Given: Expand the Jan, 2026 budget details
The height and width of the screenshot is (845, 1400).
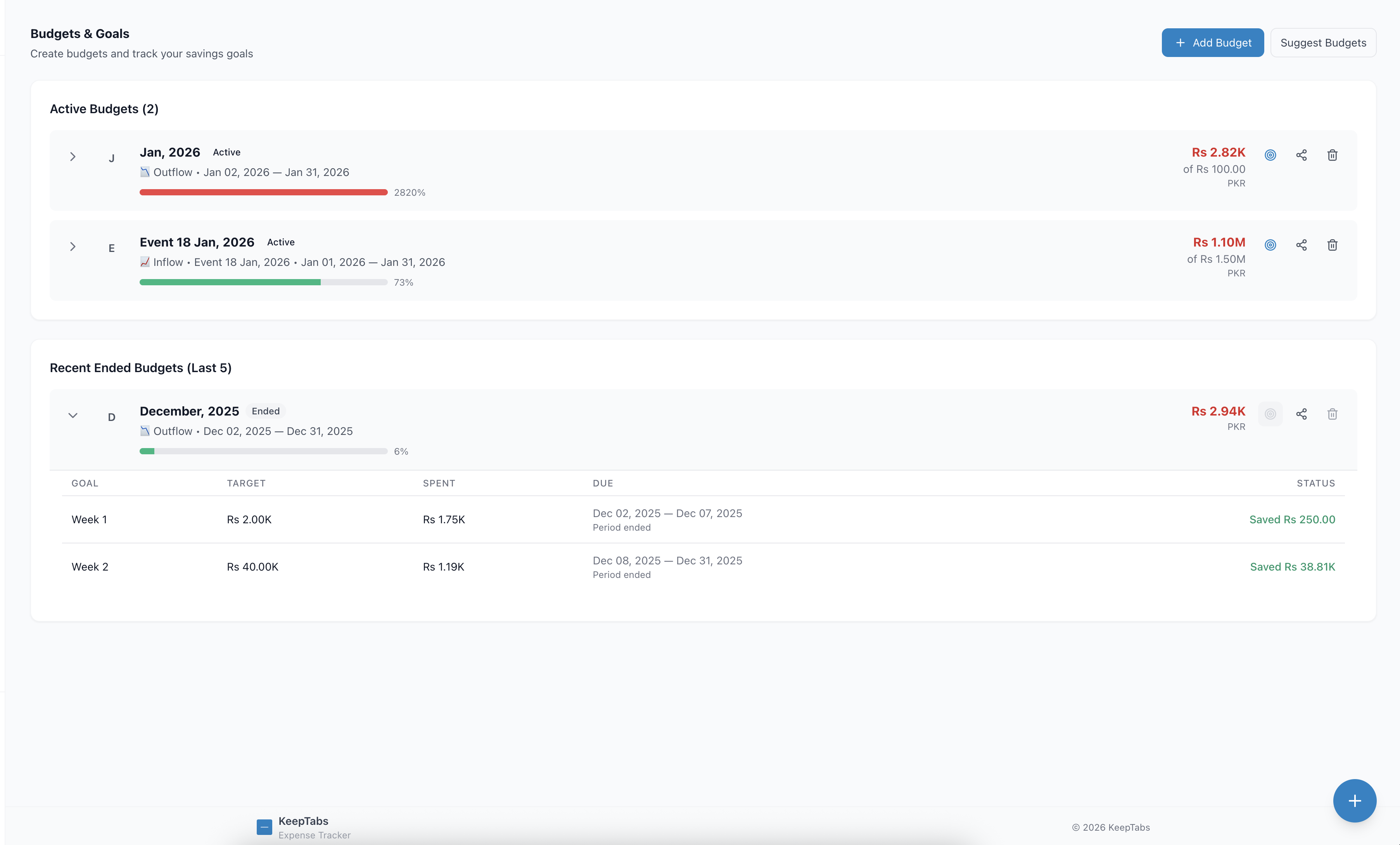Looking at the screenshot, I should (73, 156).
